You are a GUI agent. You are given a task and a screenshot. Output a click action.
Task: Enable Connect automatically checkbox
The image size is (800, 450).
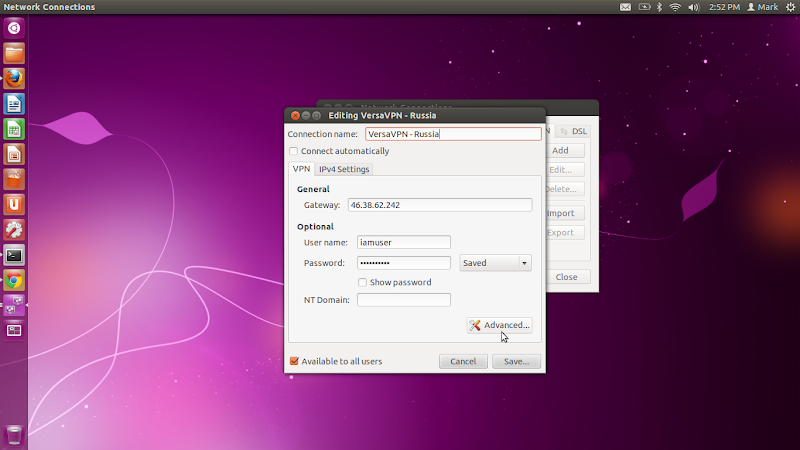tap(293, 151)
